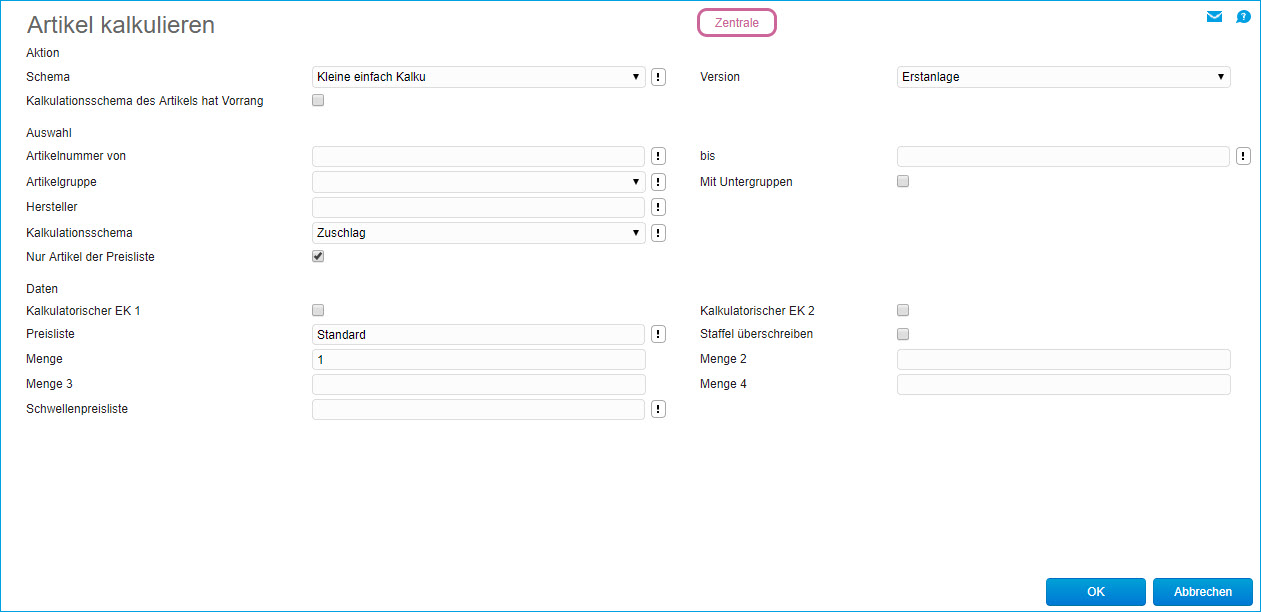Click lookup icon beside Artikelnummer von field
This screenshot has height=612, width=1261.
click(659, 156)
